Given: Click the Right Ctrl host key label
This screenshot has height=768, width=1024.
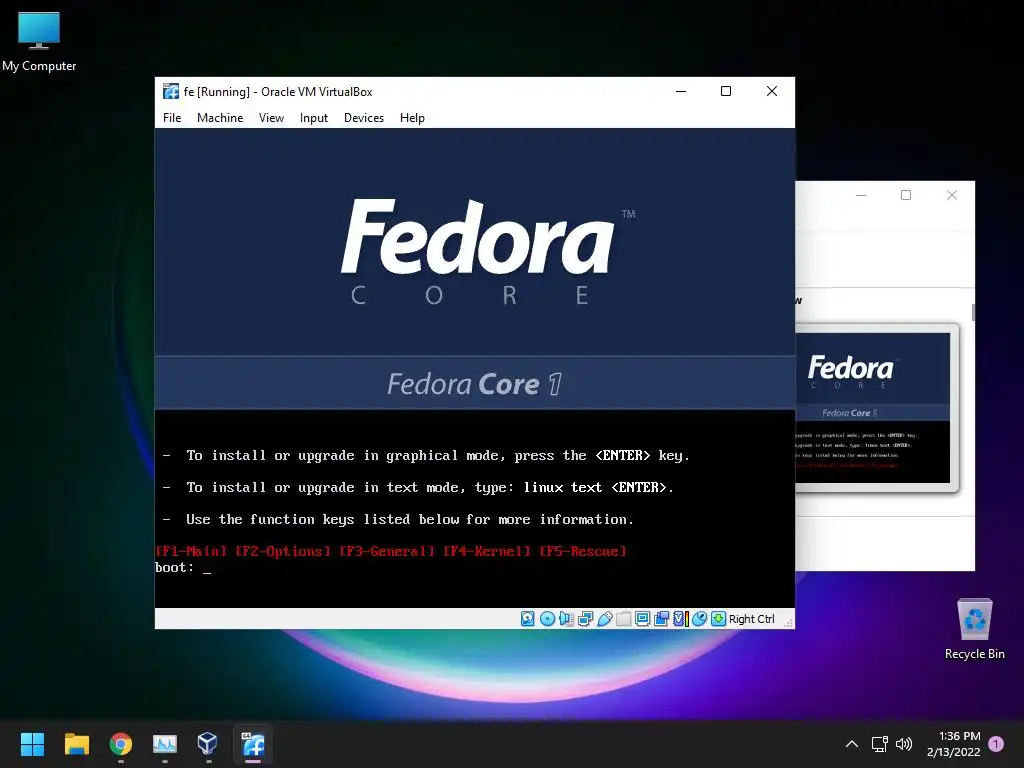Looking at the screenshot, I should [x=752, y=619].
